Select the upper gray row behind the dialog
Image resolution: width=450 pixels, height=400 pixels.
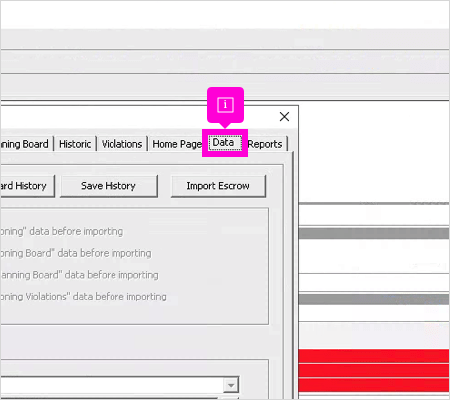coord(374,234)
